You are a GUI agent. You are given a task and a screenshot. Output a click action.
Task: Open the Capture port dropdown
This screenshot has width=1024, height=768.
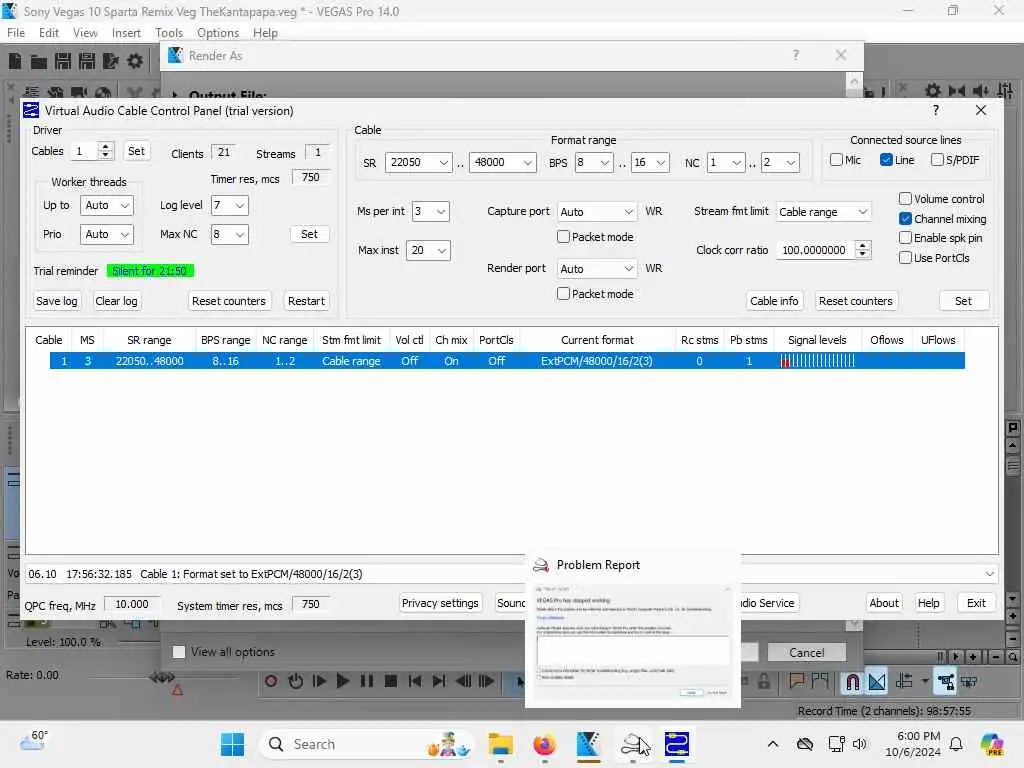[x=597, y=212]
